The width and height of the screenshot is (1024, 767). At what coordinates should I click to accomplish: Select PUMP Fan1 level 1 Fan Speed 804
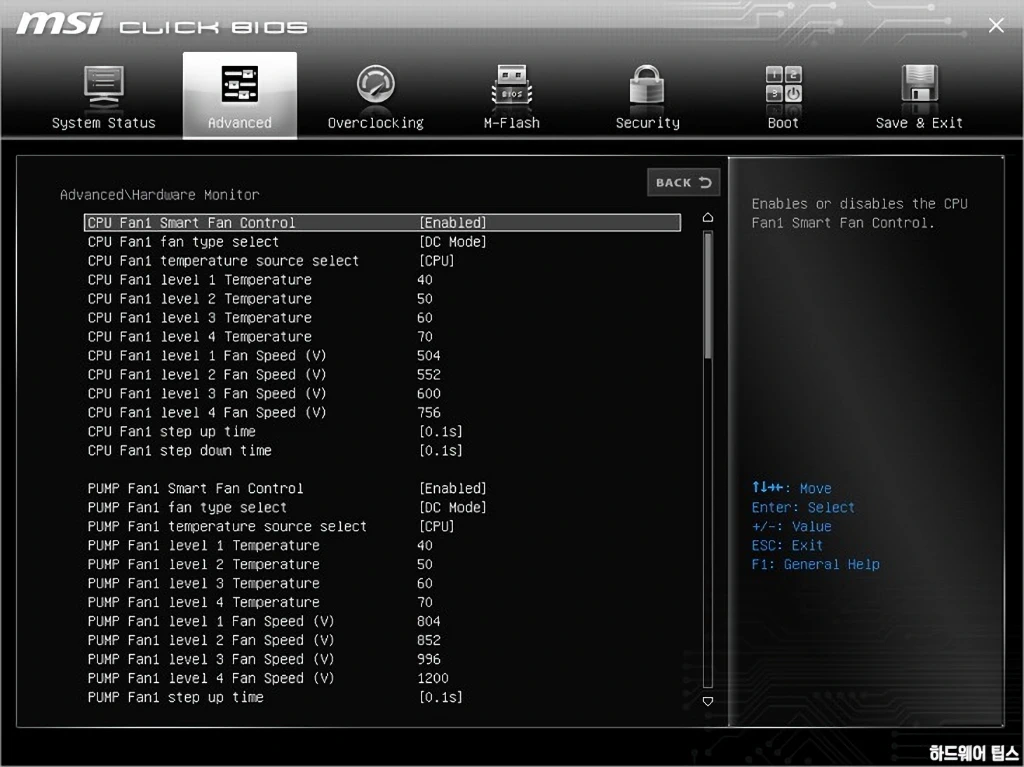(x=428, y=621)
